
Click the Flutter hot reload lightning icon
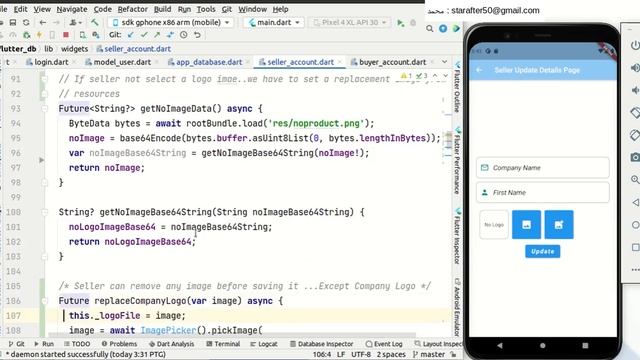tap(39, 35)
